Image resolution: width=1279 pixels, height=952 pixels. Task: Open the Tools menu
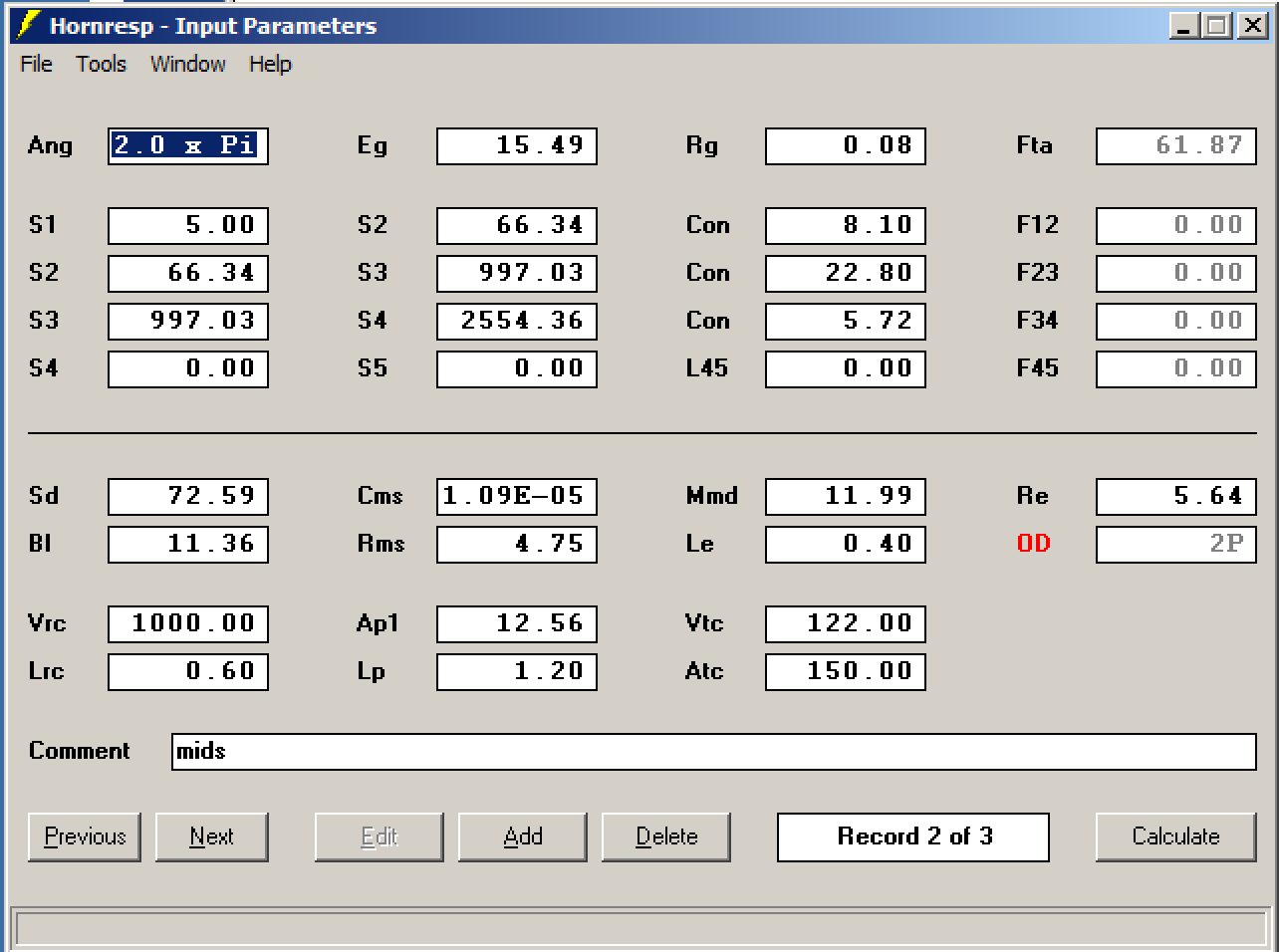(101, 64)
